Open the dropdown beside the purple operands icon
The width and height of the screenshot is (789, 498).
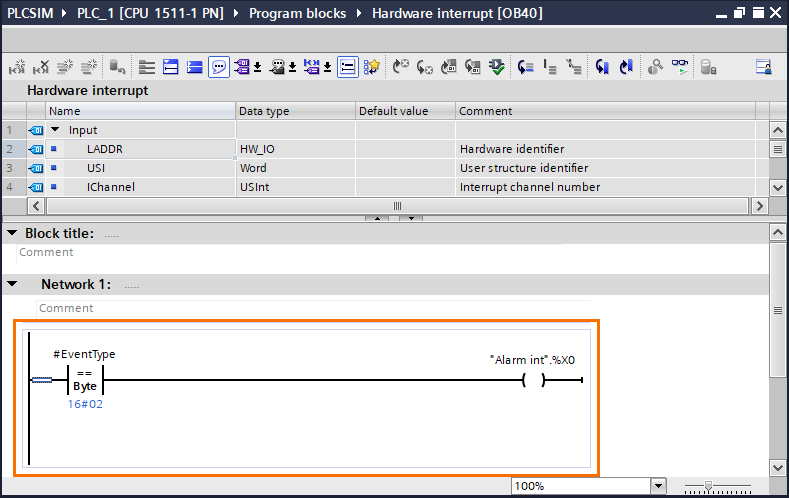pyautogui.click(x=257, y=67)
